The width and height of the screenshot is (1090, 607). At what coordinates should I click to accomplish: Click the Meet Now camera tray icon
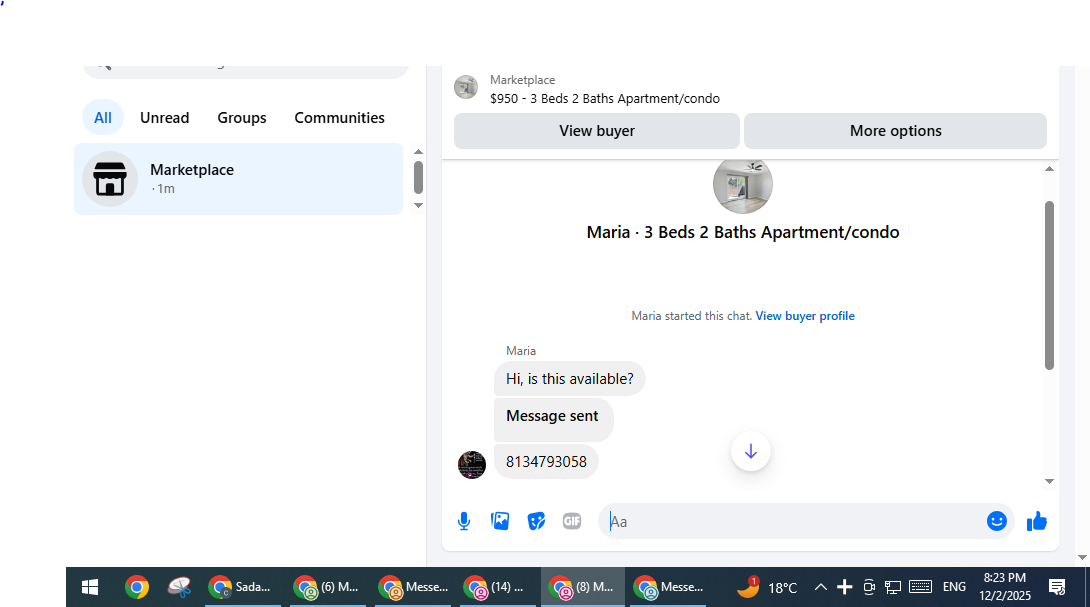869,588
